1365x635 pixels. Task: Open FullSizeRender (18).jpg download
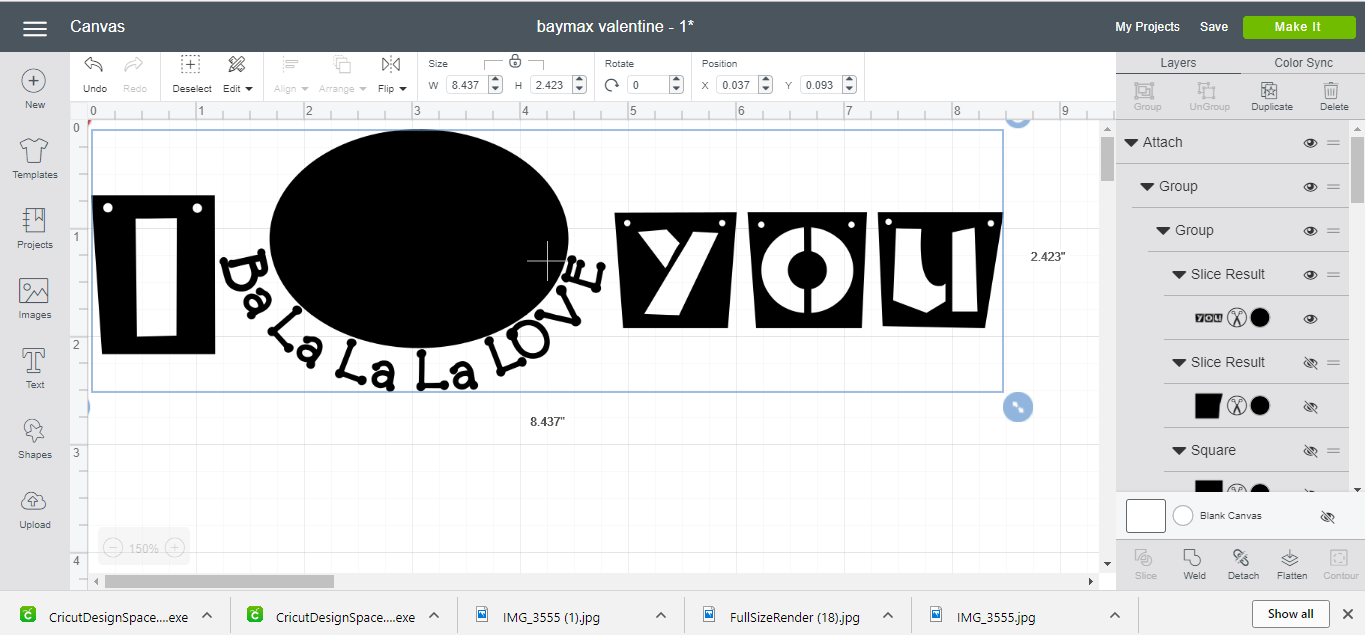tap(795, 617)
